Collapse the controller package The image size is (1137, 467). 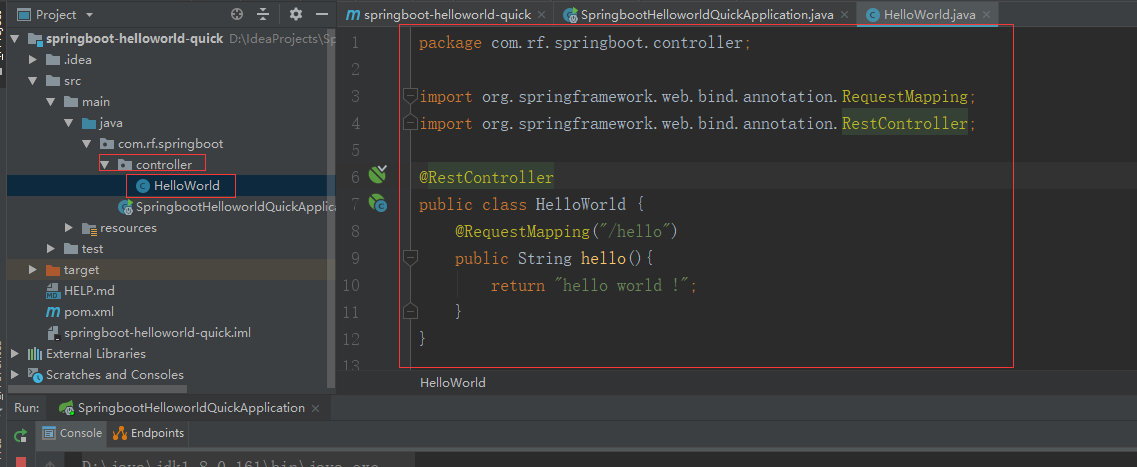click(104, 165)
